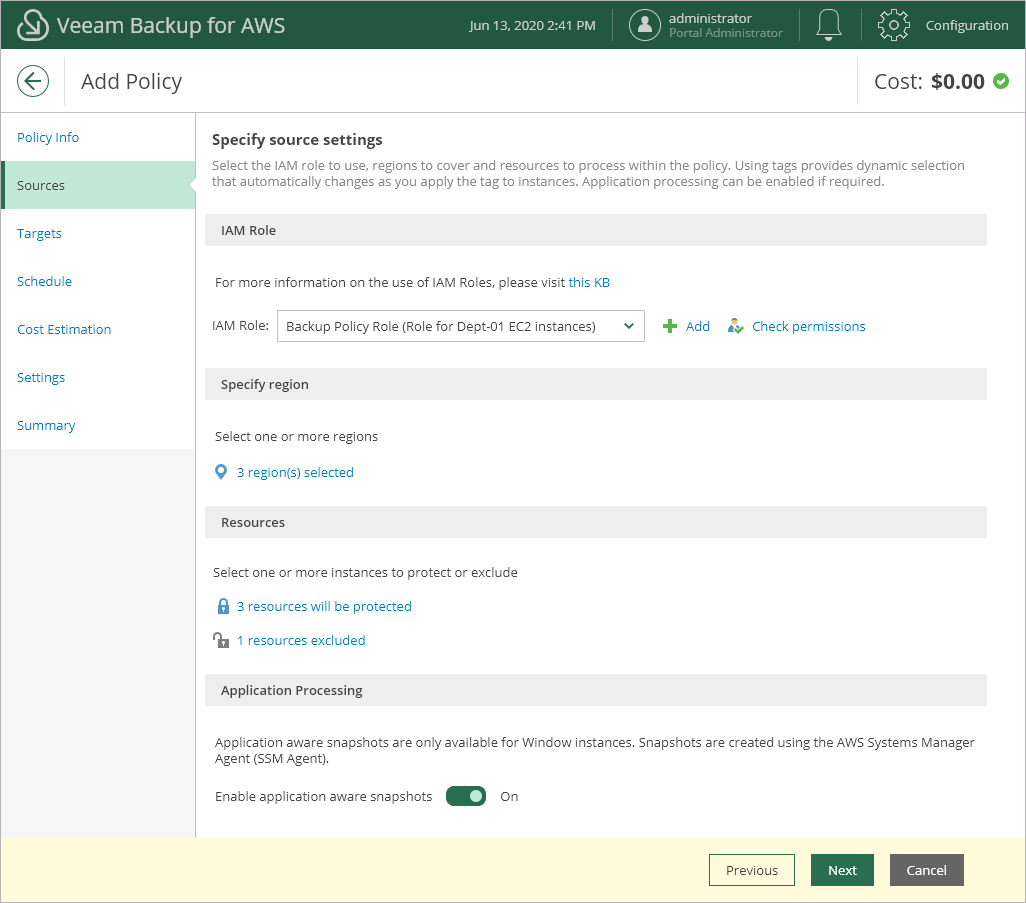Open the administrator user avatar icon

645,25
